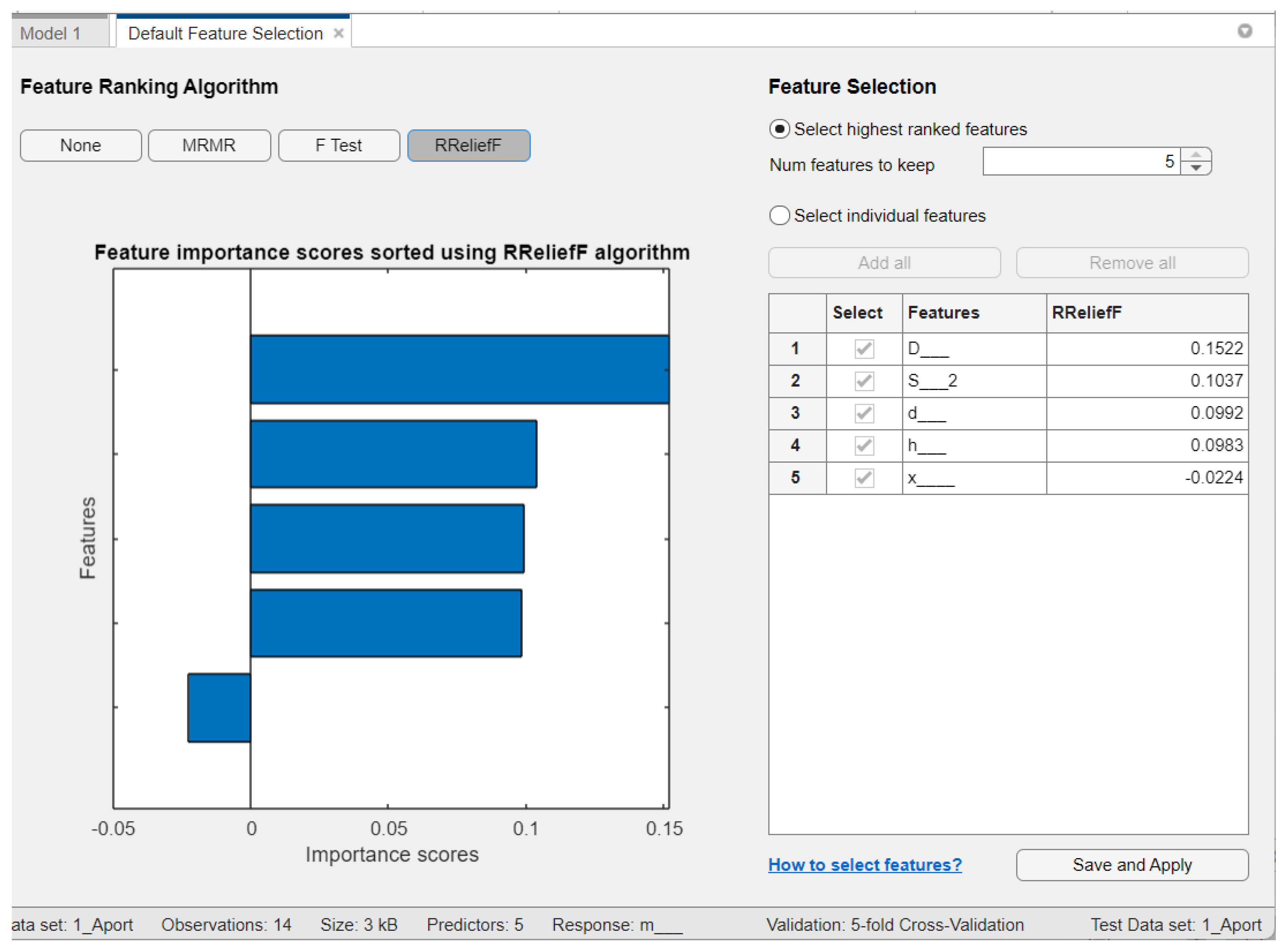The image size is (1286, 952).
Task: Choose Select individual features option
Action: pyautogui.click(x=779, y=216)
